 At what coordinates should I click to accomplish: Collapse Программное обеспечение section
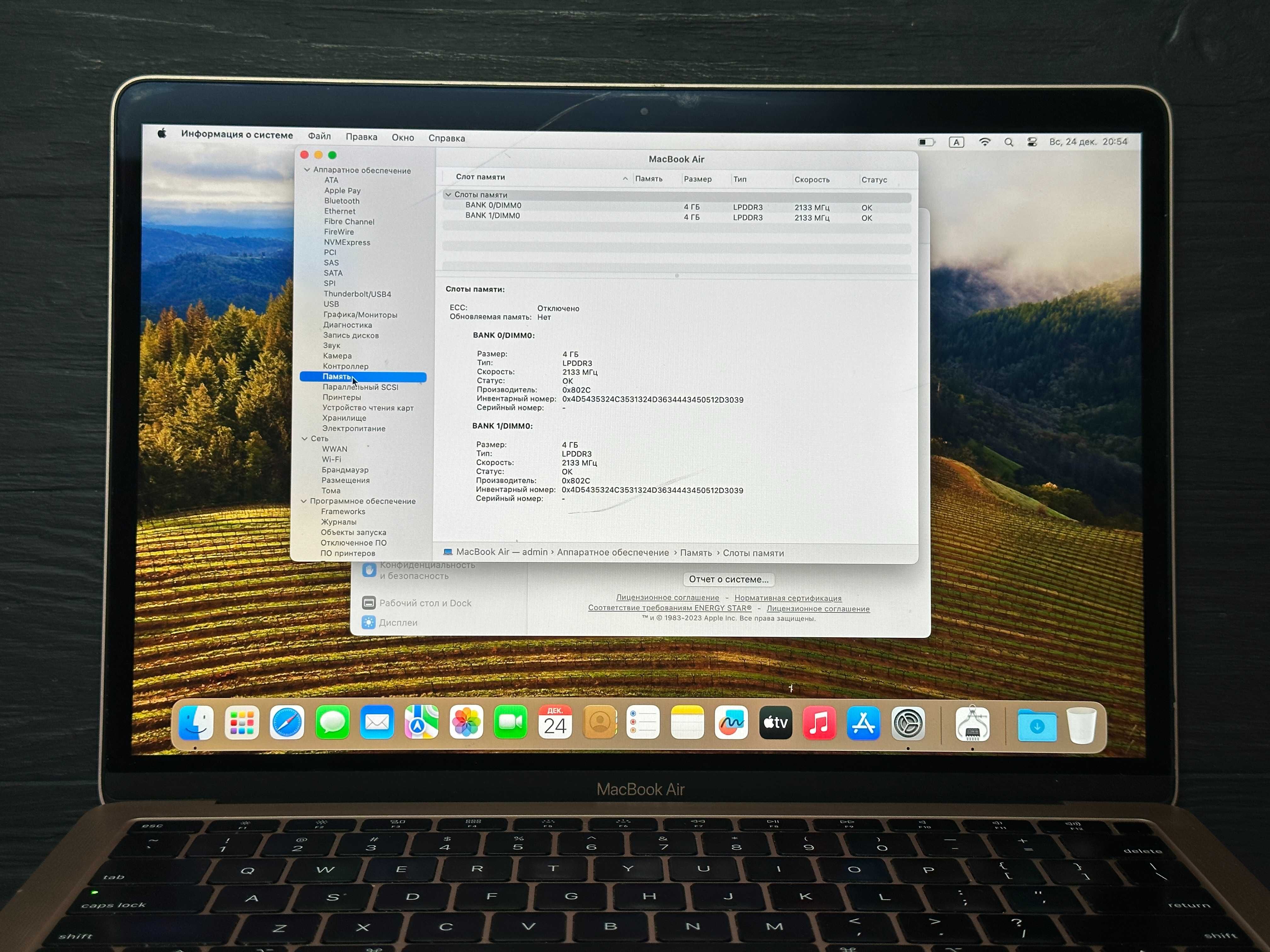click(304, 501)
